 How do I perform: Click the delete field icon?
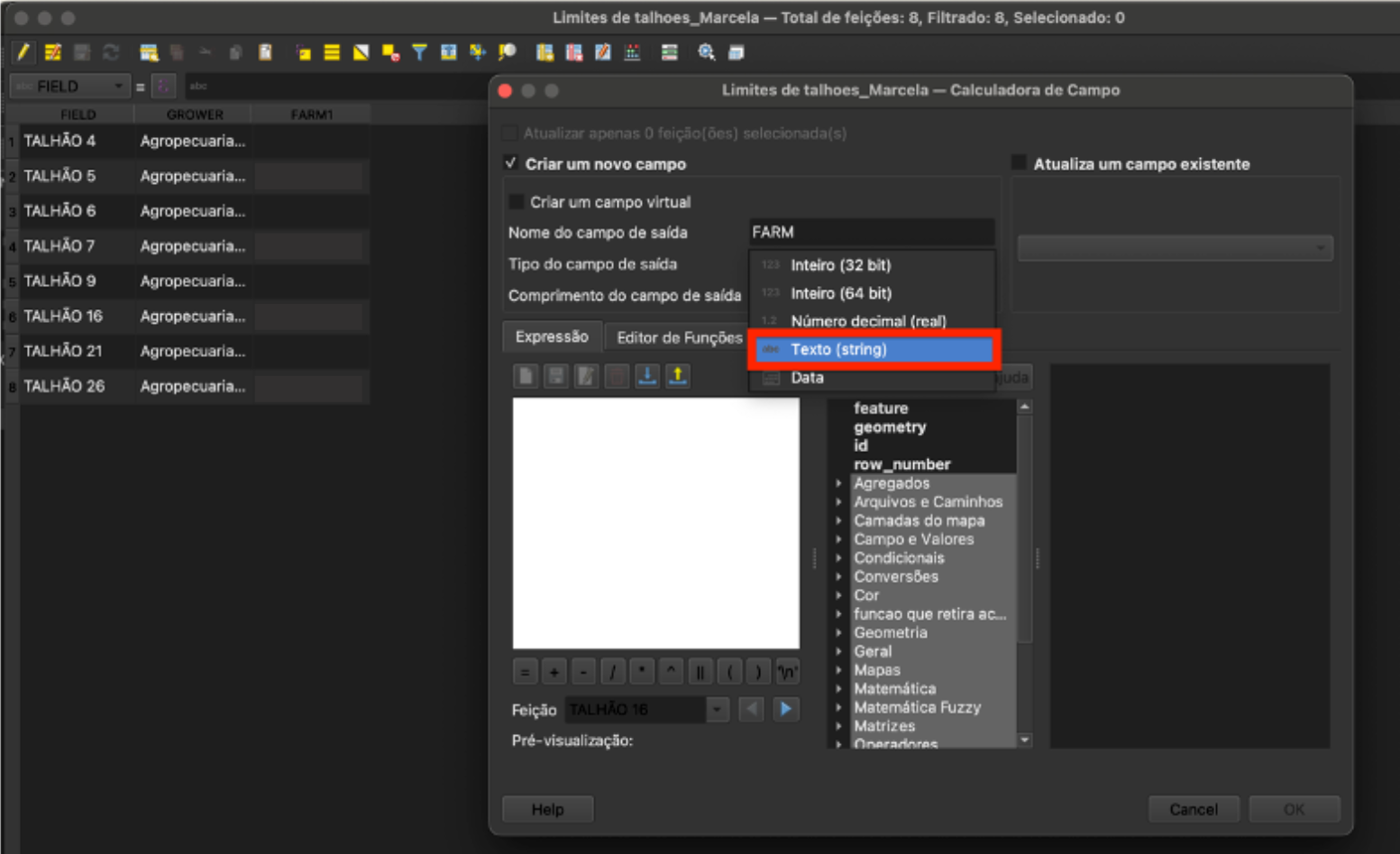click(x=573, y=52)
